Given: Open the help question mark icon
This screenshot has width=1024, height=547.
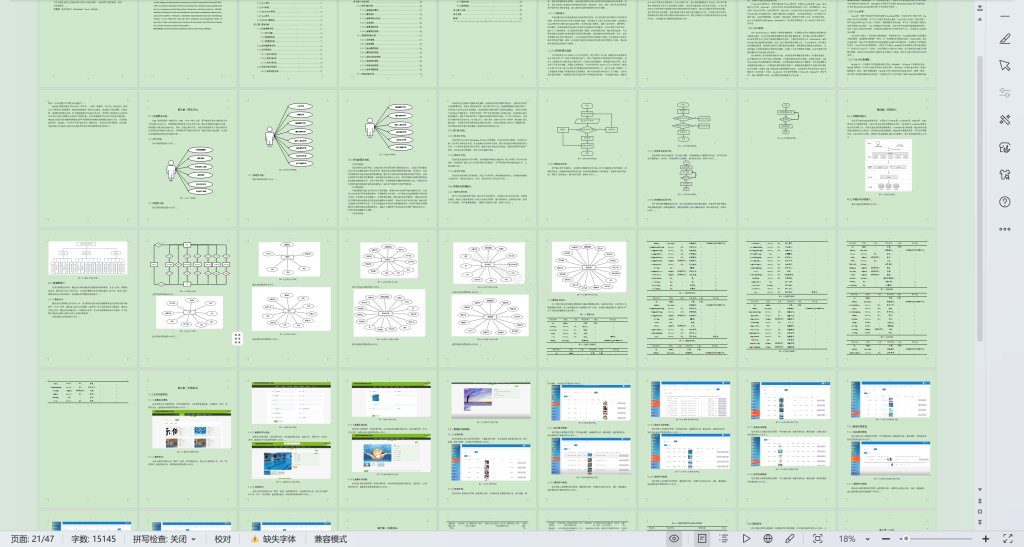Looking at the screenshot, I should 1004,202.
